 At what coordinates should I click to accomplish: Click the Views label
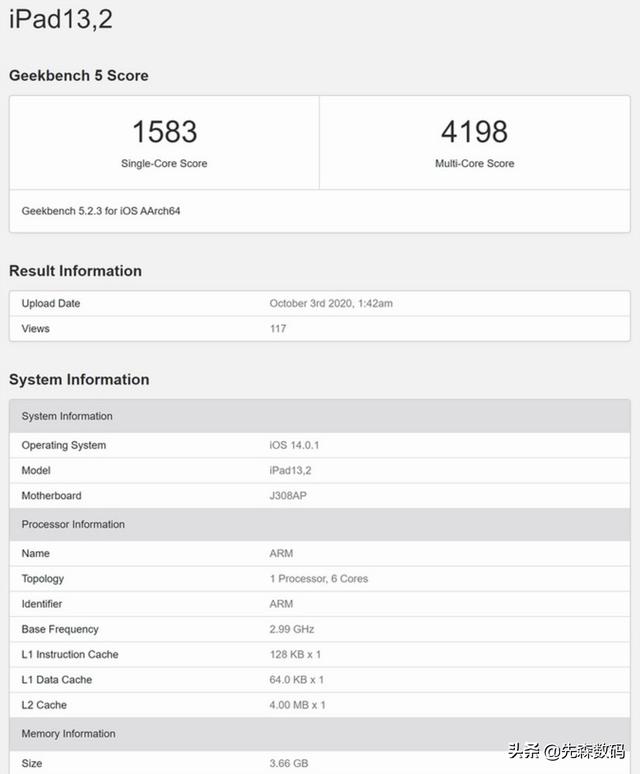point(36,329)
